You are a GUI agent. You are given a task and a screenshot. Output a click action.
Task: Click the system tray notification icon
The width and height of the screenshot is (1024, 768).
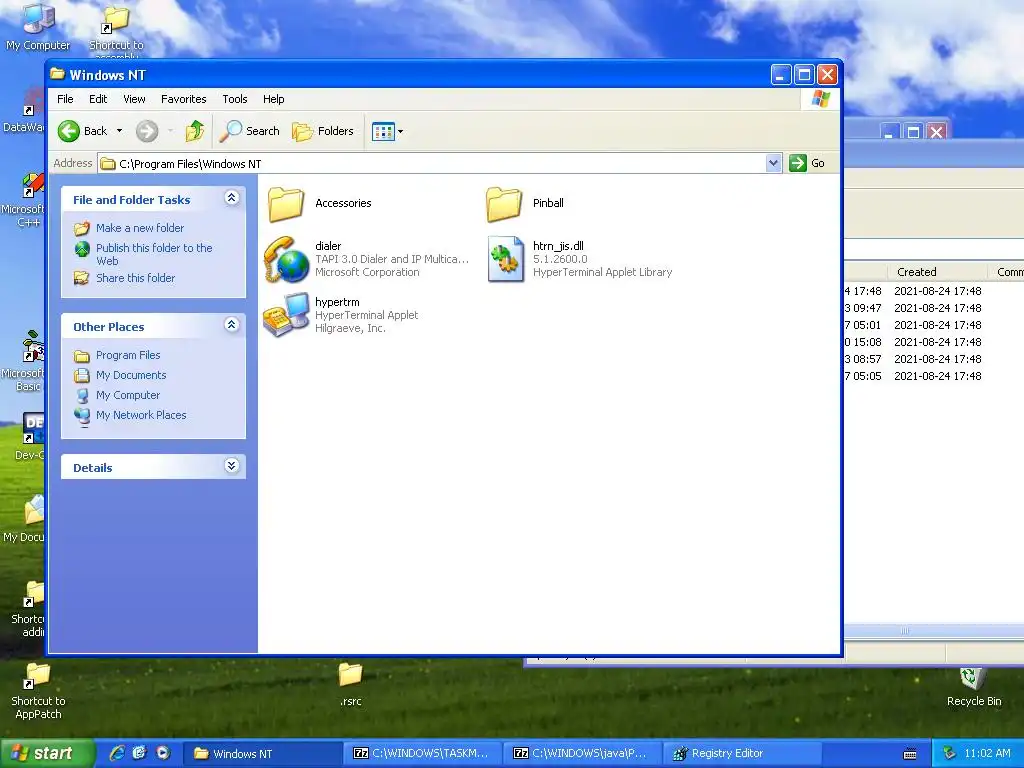pos(950,754)
